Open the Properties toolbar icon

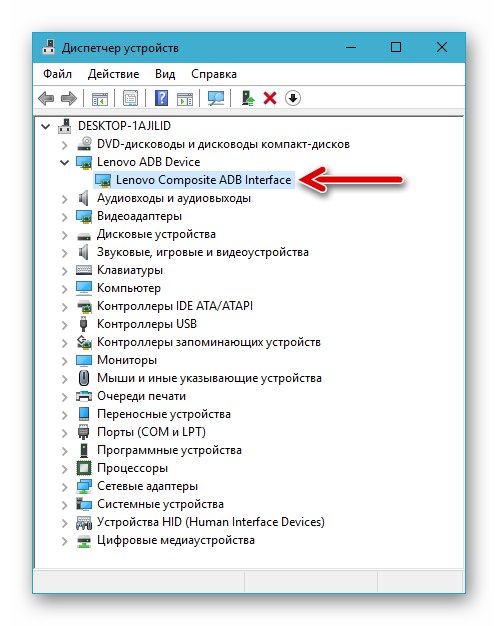[130, 98]
